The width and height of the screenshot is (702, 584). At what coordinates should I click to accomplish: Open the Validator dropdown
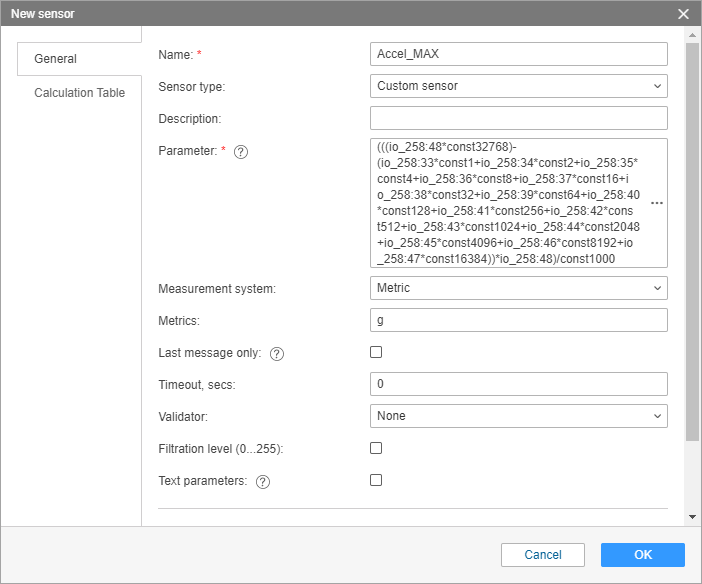(518, 416)
